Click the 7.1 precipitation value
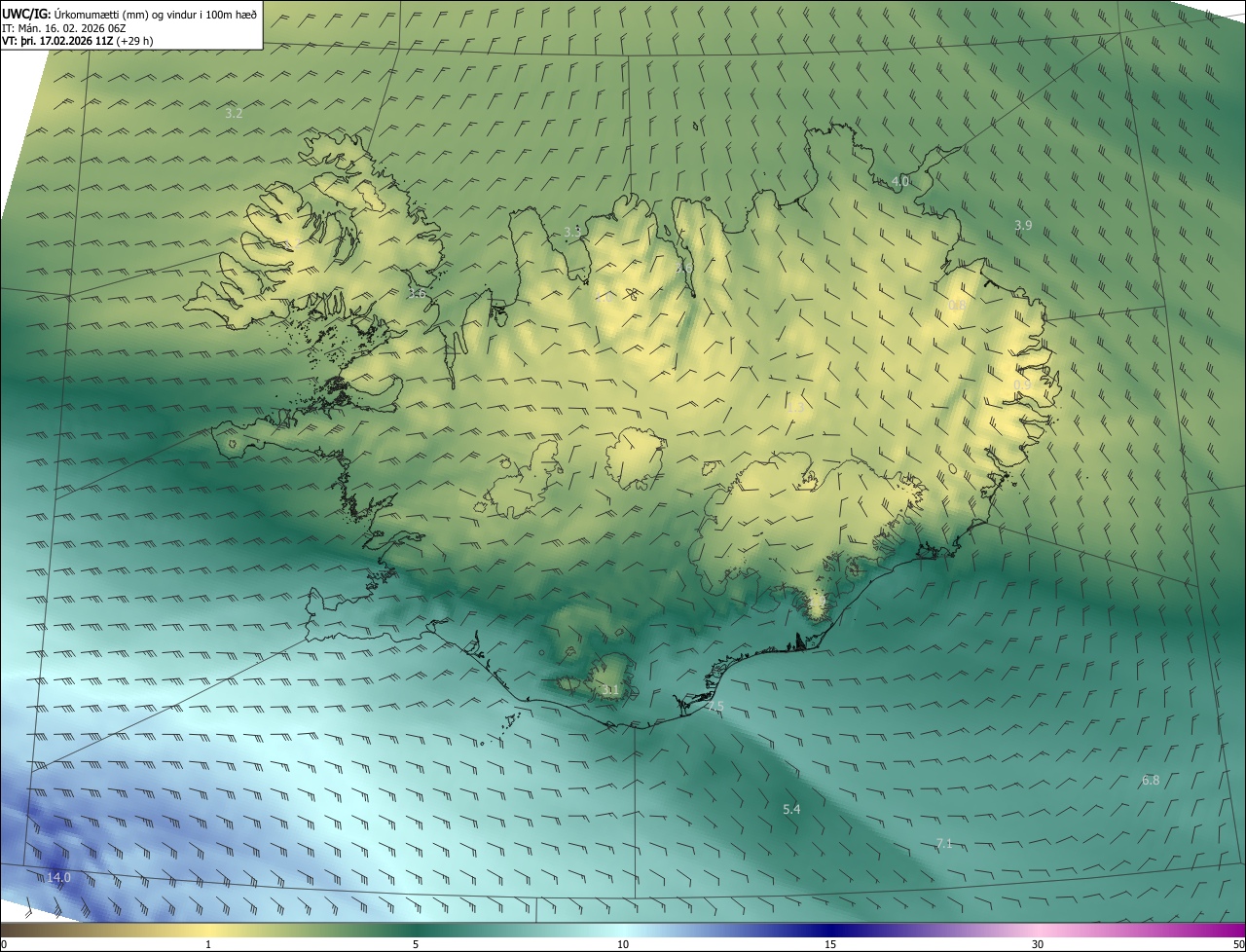The width and height of the screenshot is (1246, 952). tap(944, 843)
